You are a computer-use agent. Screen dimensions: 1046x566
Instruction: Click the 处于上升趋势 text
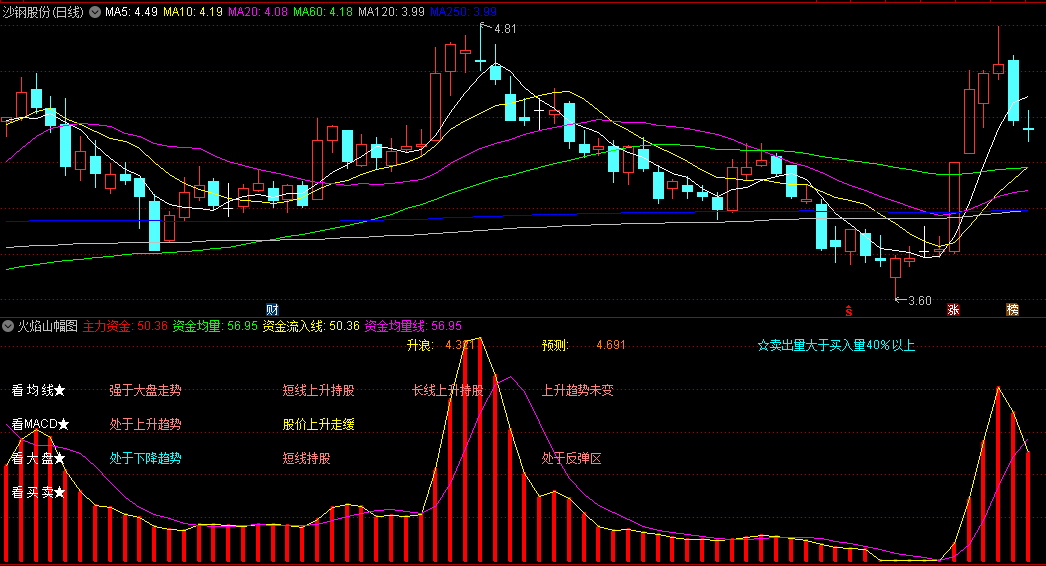[145, 424]
